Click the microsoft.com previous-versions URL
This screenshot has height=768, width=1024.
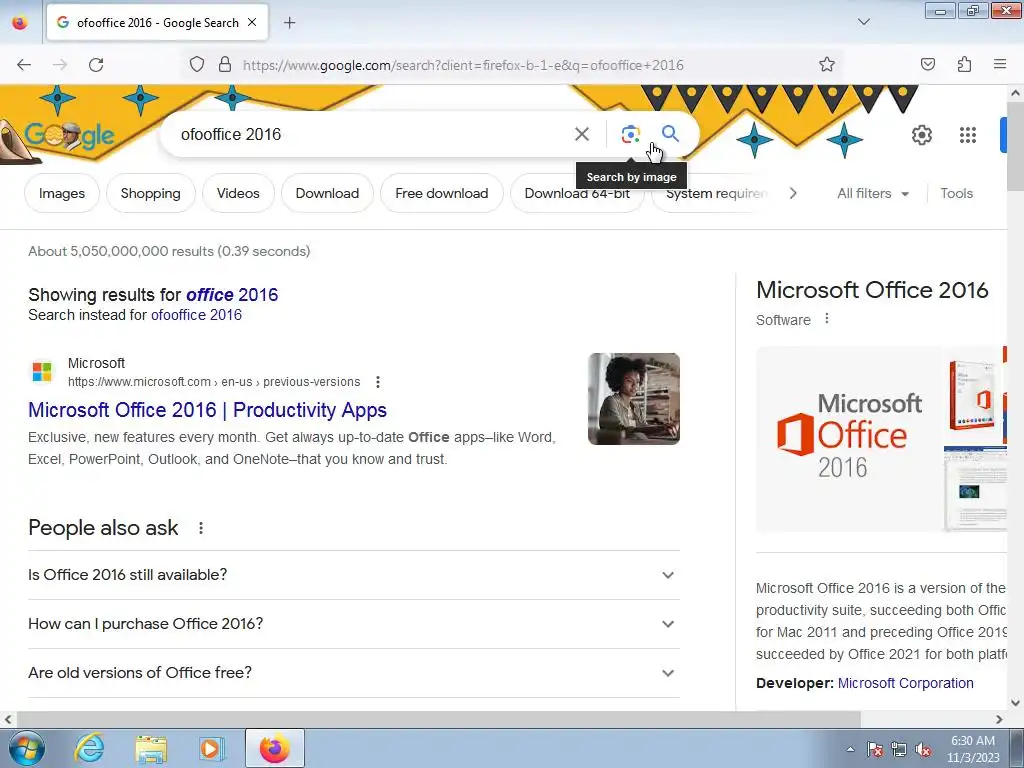(x=214, y=382)
